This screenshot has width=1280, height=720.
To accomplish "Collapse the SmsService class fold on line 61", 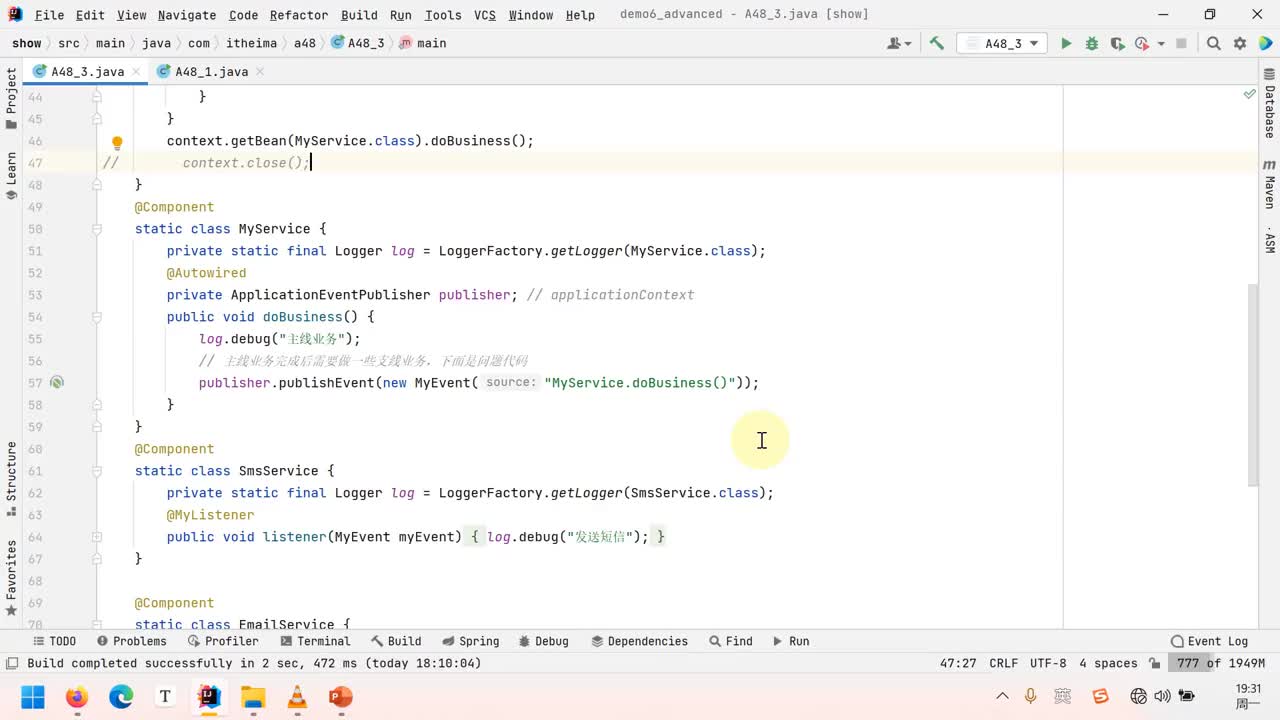I will pos(97,471).
